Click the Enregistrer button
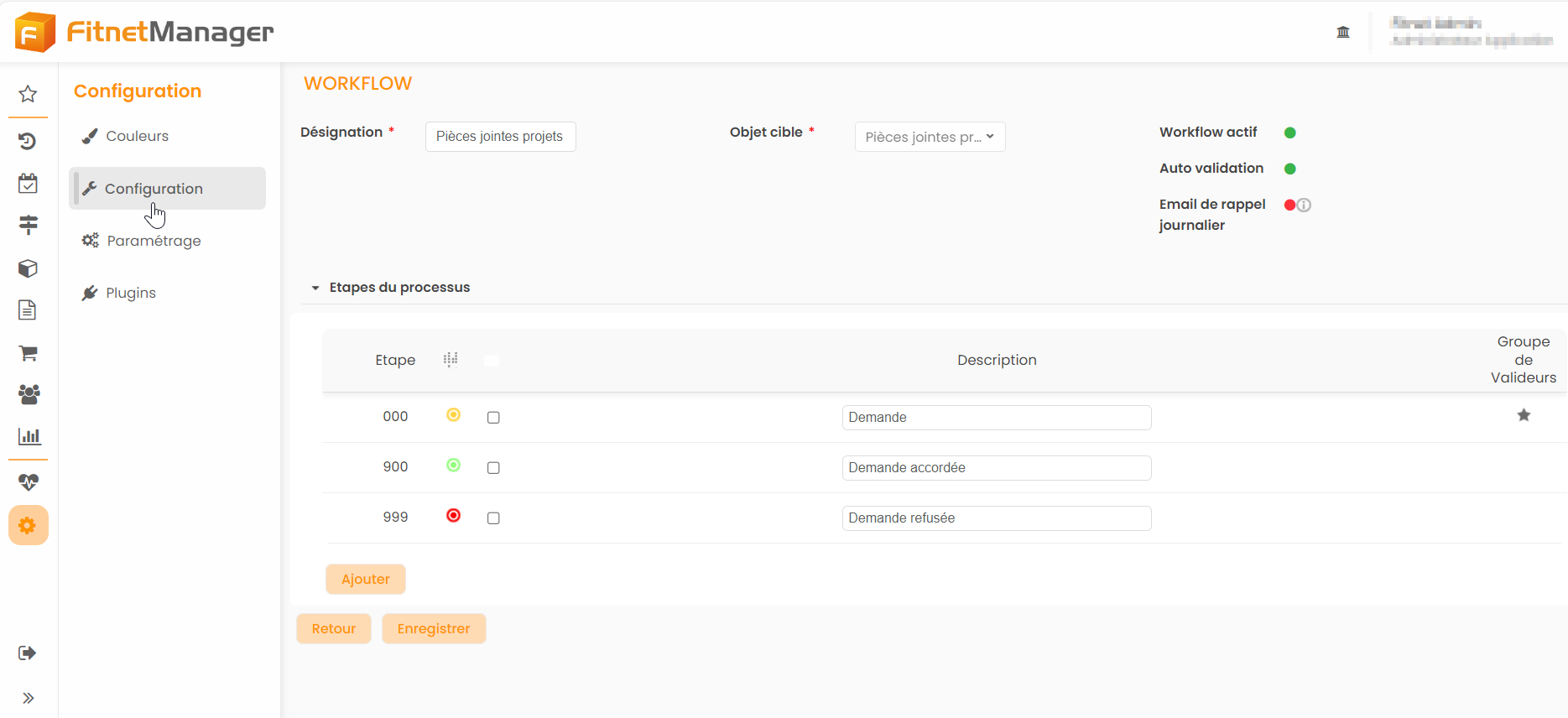 434,628
